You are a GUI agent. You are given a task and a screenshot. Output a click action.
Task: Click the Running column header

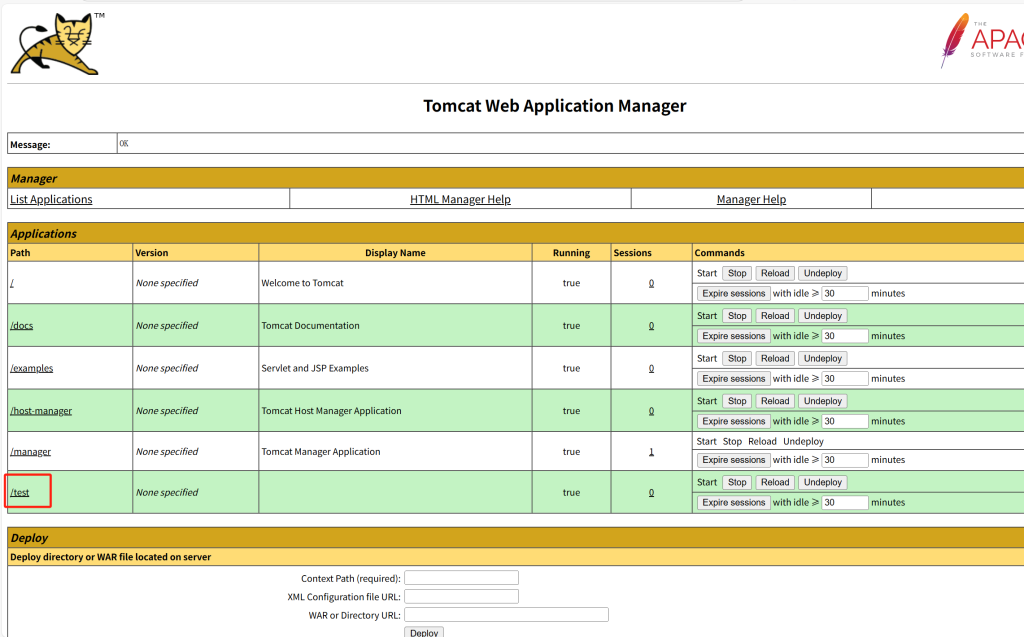[571, 253]
